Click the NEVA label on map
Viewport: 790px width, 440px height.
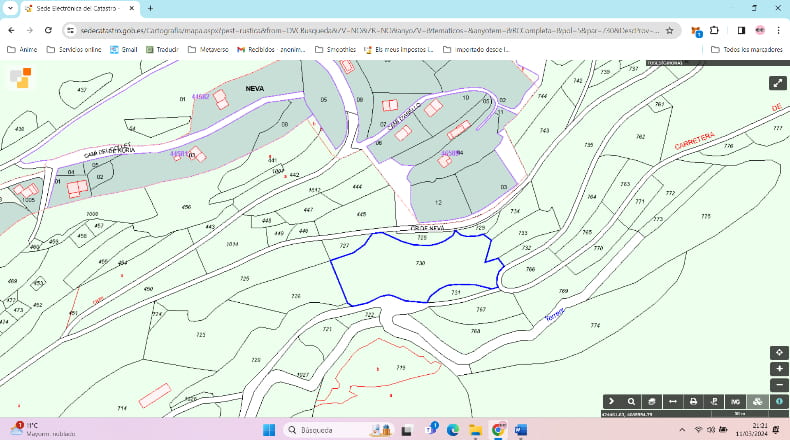(x=255, y=88)
